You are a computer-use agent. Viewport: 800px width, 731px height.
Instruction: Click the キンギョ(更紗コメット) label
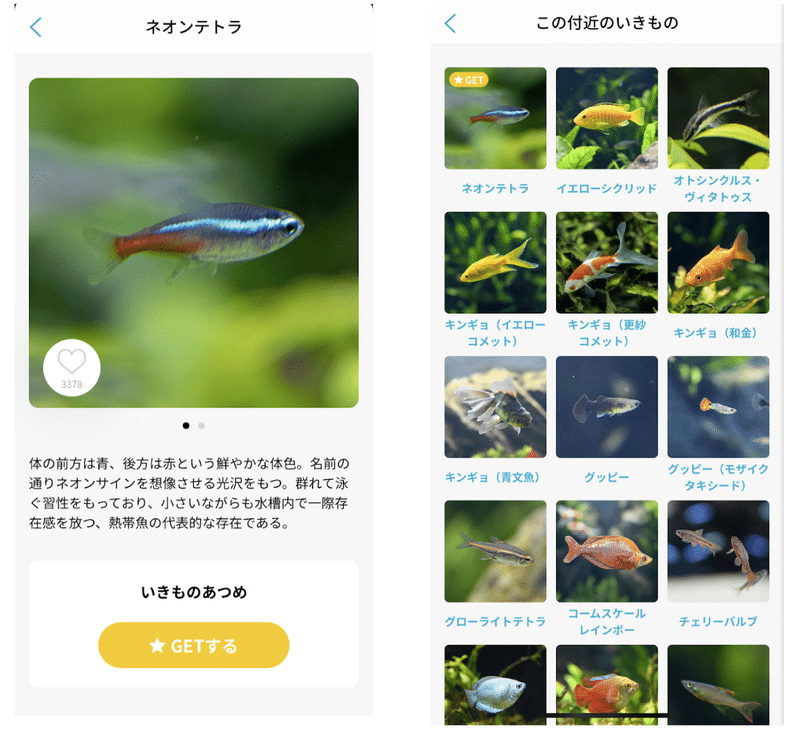pos(607,333)
